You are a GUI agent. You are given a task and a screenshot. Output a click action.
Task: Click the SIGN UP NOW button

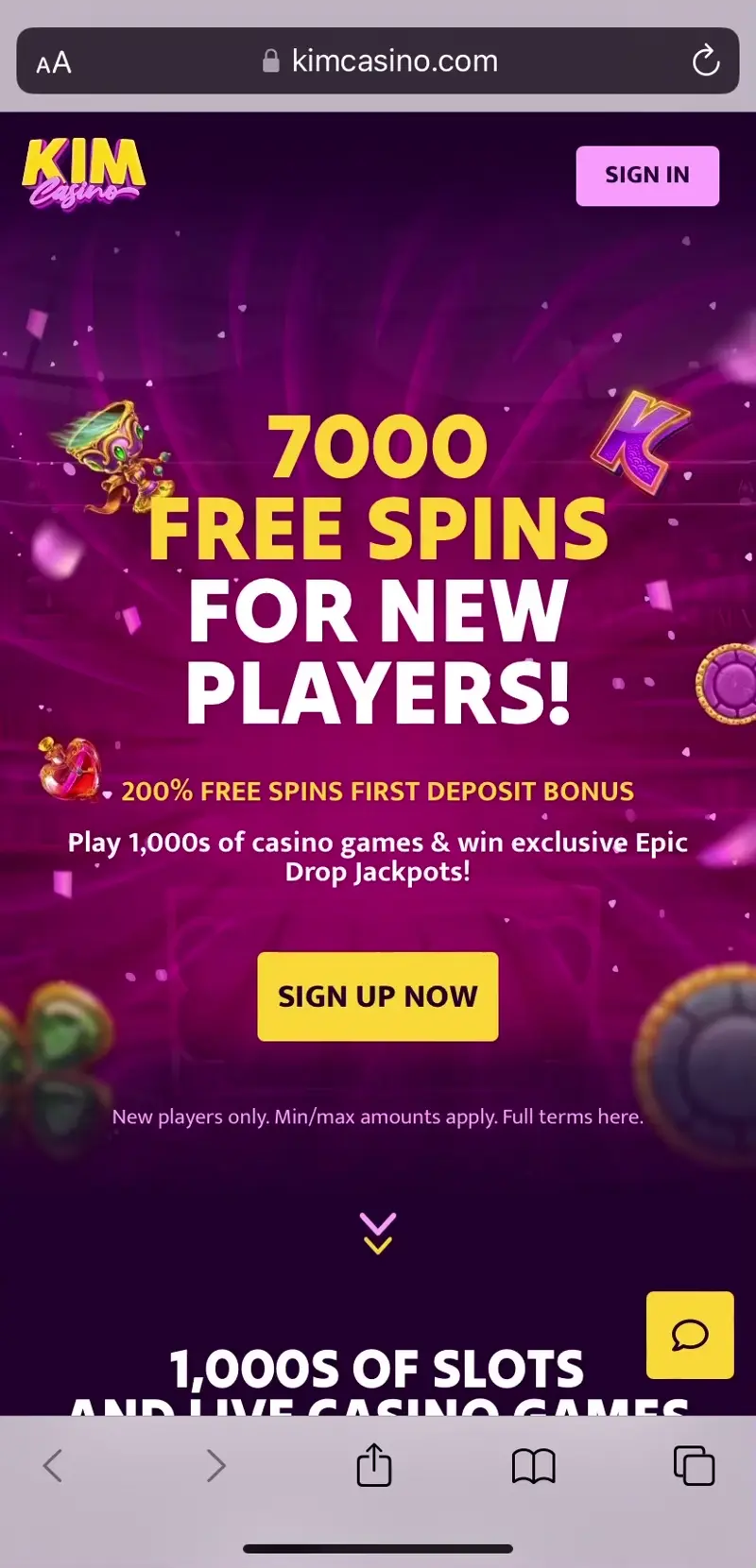coord(378,997)
